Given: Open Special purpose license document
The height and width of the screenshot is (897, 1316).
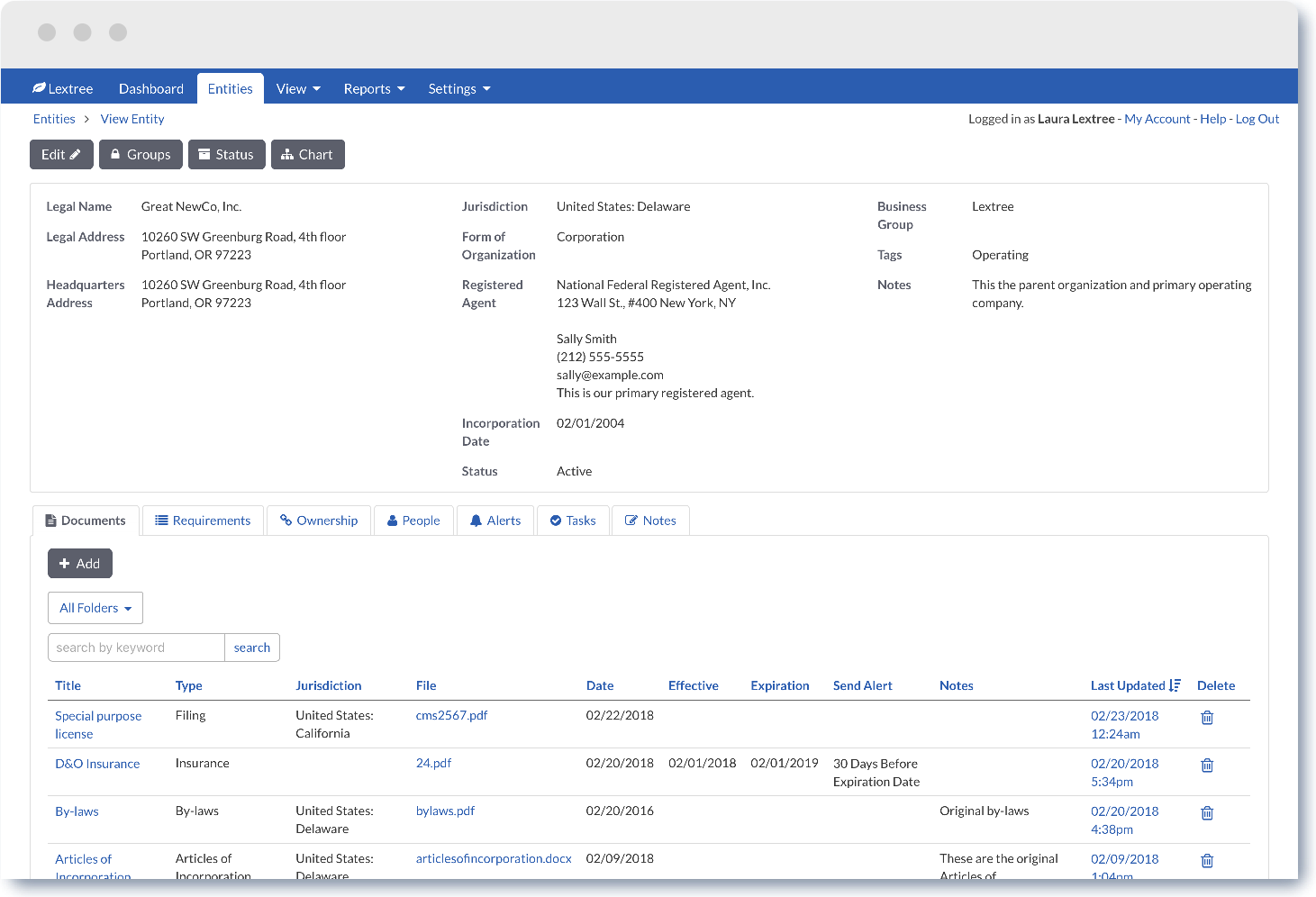Looking at the screenshot, I should [x=98, y=725].
